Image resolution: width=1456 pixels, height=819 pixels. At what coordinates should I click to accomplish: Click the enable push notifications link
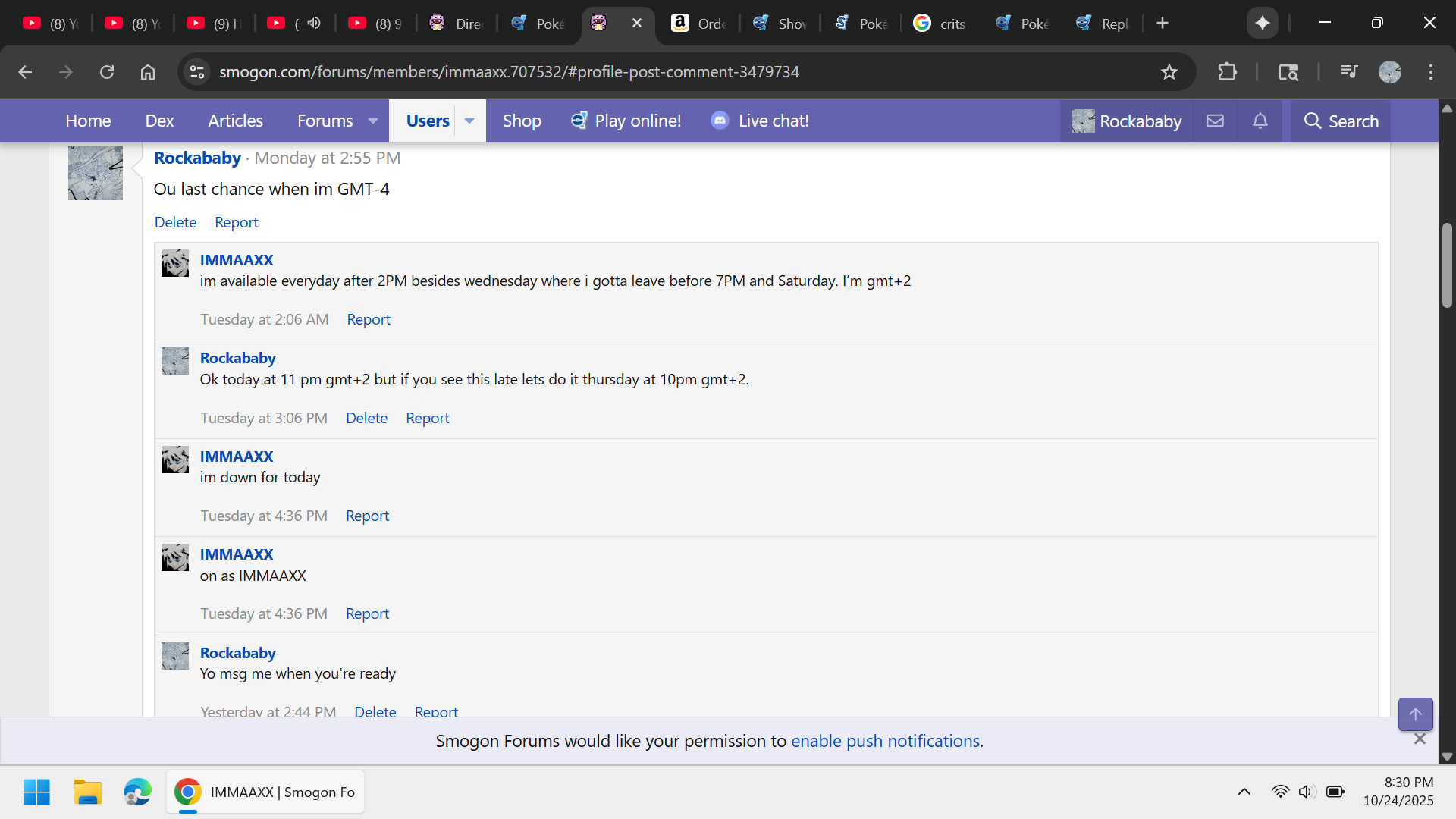885,741
